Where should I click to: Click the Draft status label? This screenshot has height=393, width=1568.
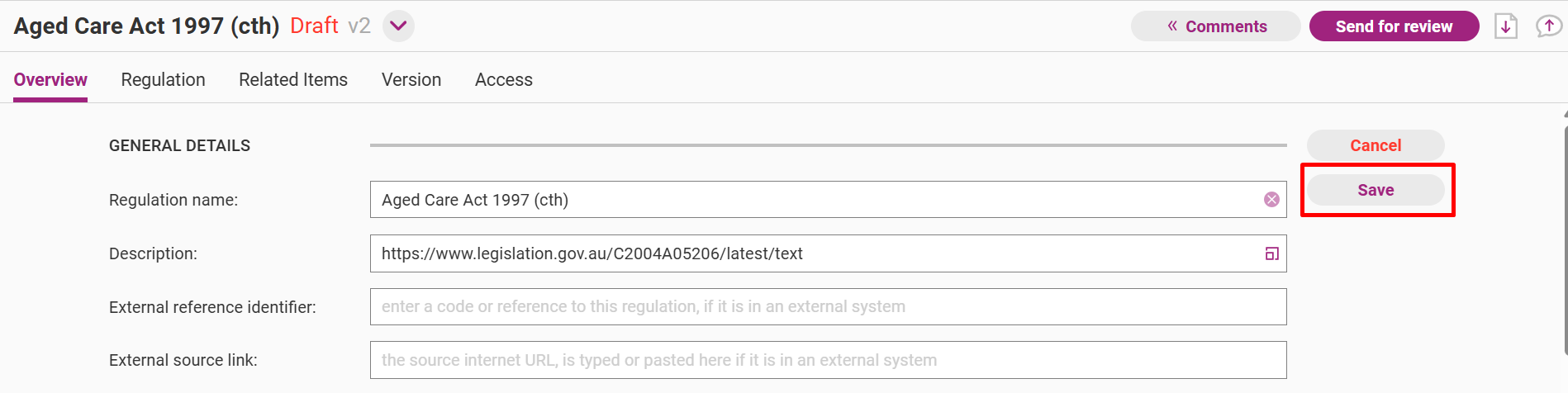(x=314, y=26)
